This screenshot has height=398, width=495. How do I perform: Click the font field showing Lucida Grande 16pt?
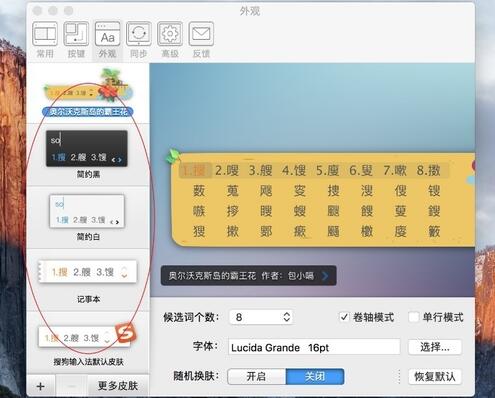(314, 347)
